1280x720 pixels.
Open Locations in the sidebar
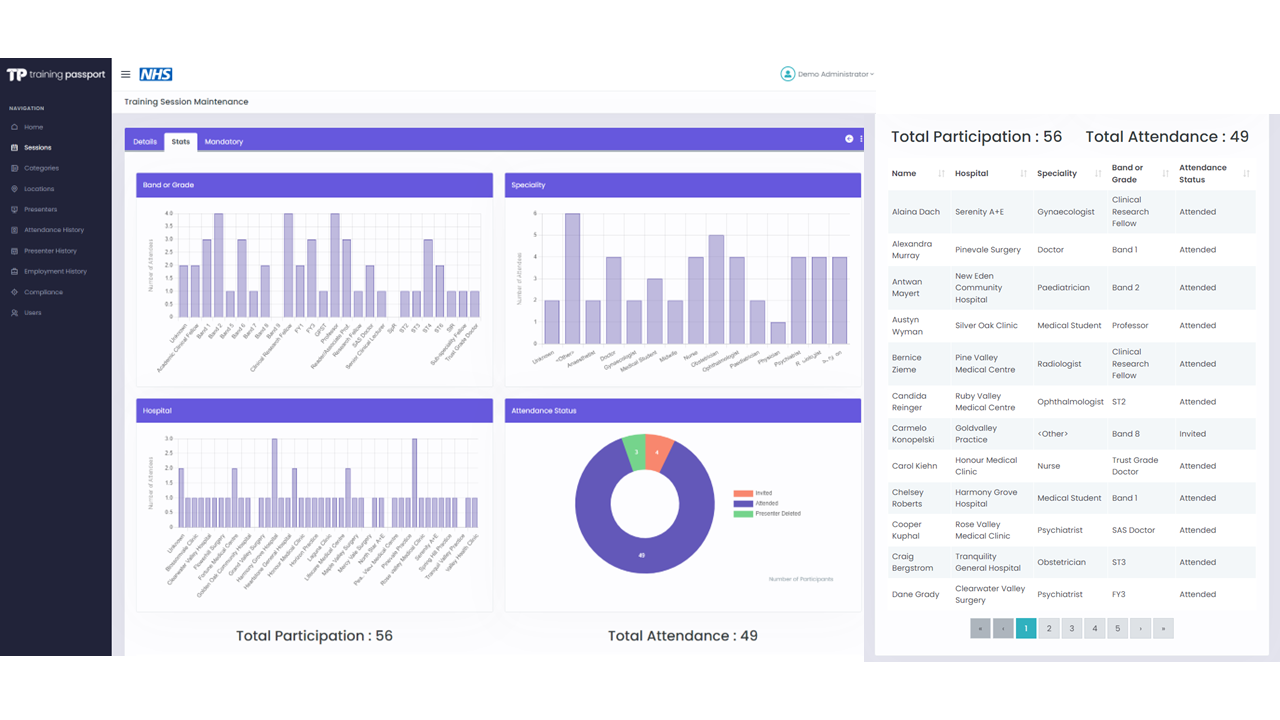click(x=40, y=189)
